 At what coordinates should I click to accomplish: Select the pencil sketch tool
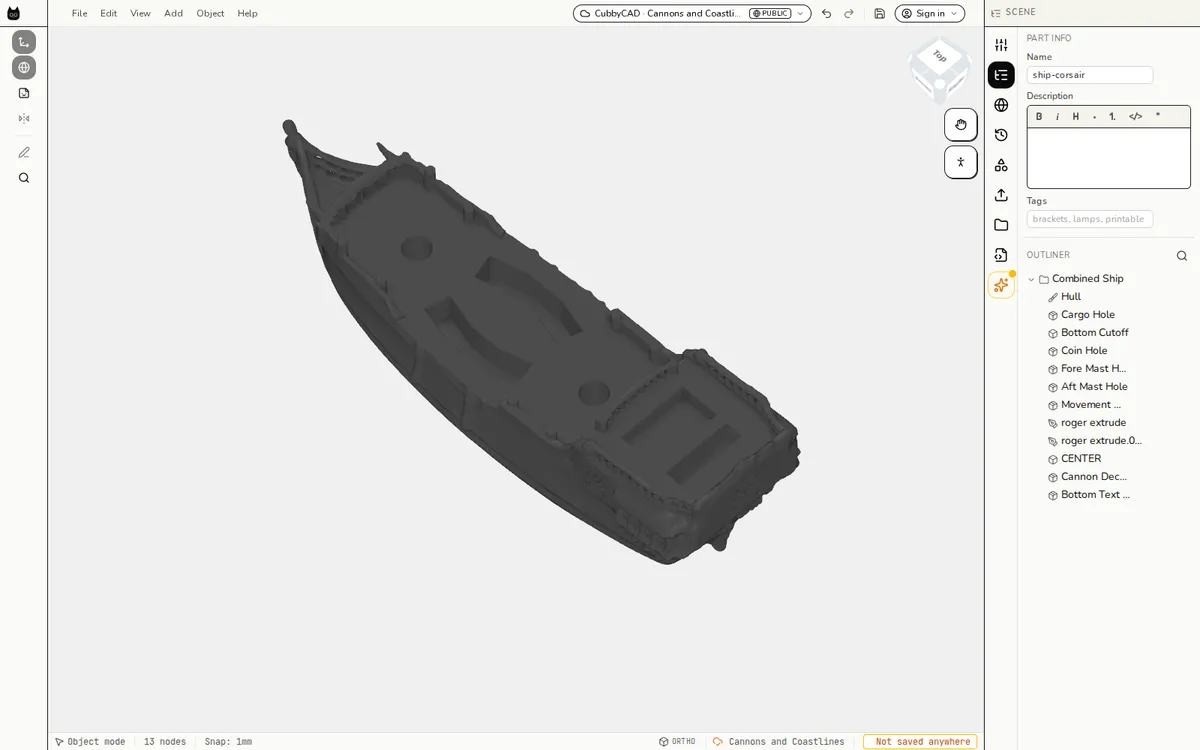(24, 152)
